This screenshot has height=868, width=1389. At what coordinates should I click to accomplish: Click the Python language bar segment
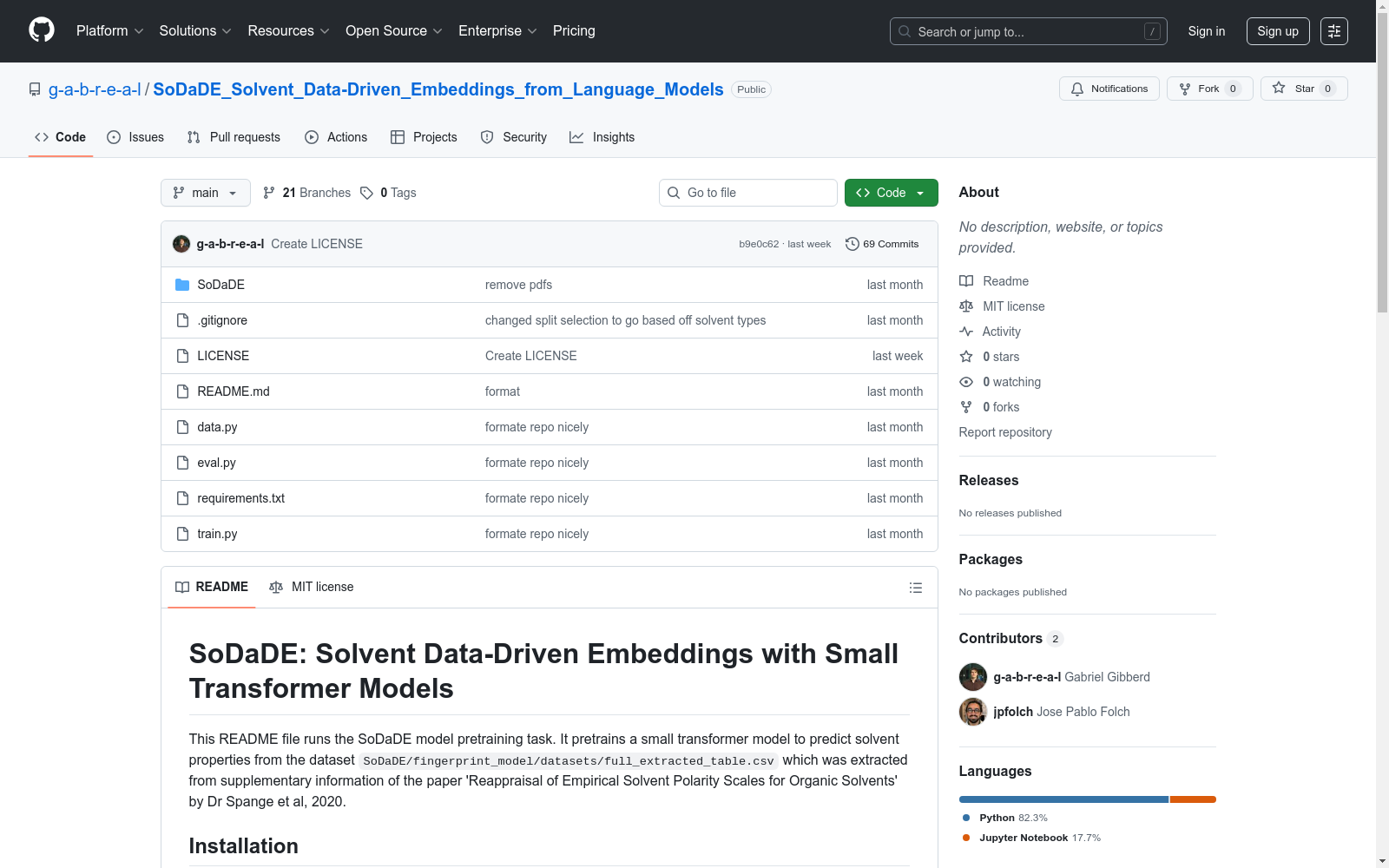1063,799
